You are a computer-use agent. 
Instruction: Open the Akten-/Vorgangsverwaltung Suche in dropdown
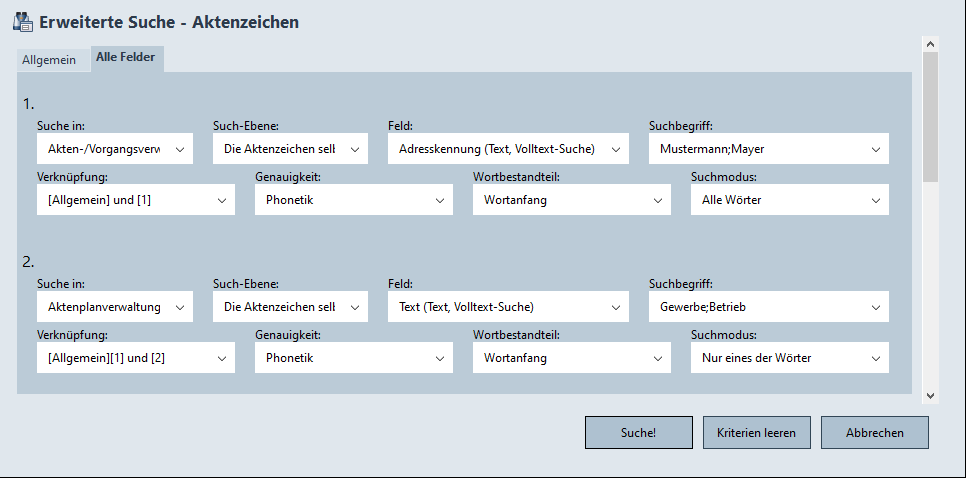tap(114, 149)
